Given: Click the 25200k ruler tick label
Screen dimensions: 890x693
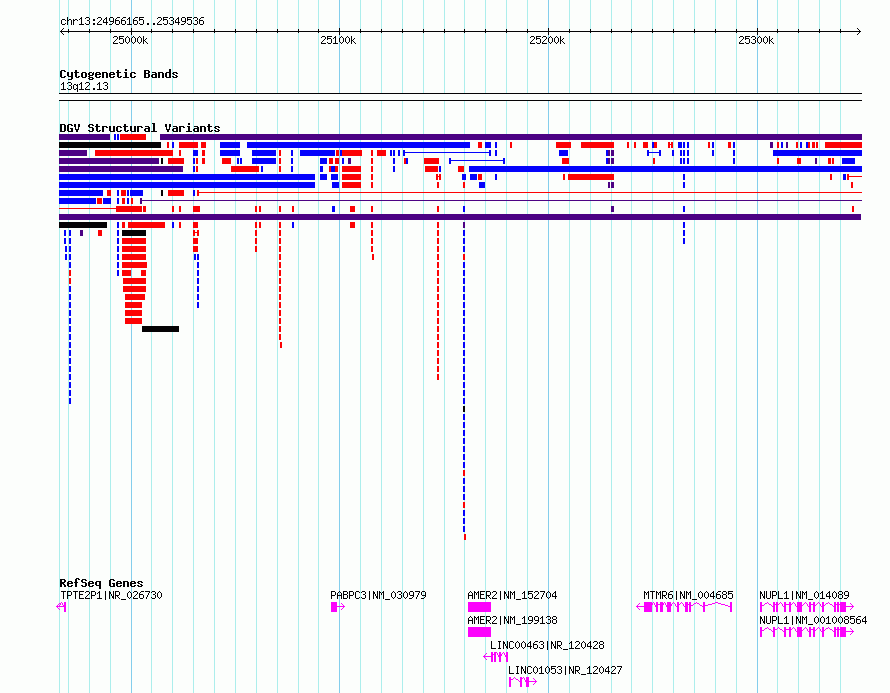Looking at the screenshot, I should tap(547, 40).
